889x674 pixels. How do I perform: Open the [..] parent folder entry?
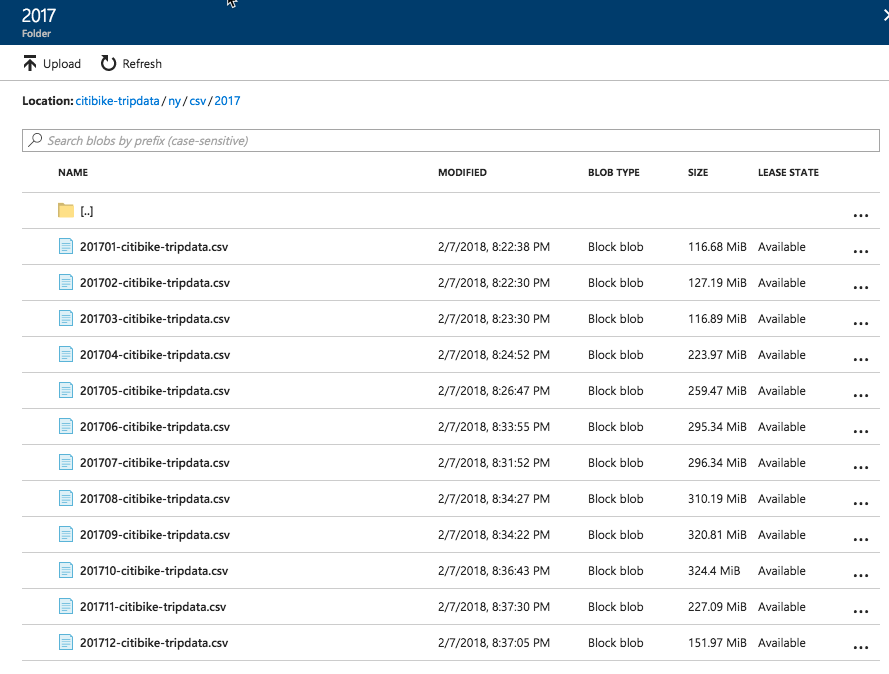pyautogui.click(x=86, y=211)
